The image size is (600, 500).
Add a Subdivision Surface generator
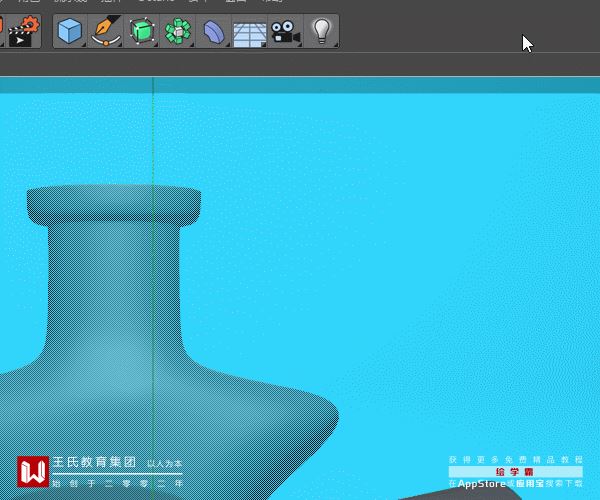click(142, 31)
